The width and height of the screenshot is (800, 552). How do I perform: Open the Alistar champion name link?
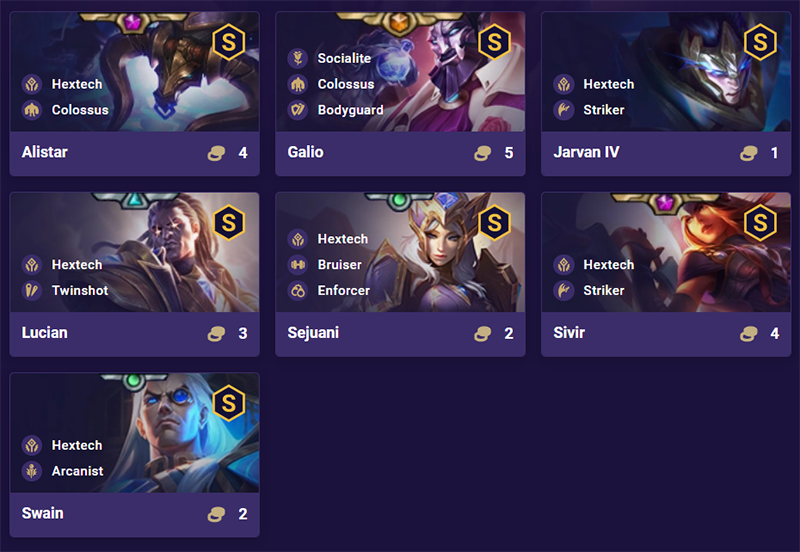[45, 153]
